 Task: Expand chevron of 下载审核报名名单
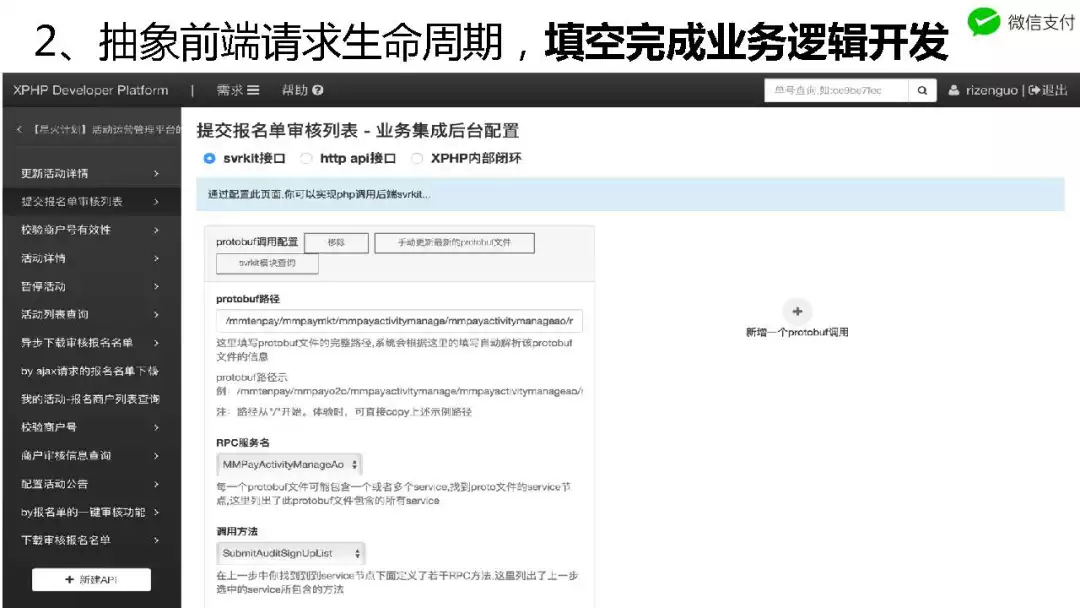pyautogui.click(x=156, y=541)
